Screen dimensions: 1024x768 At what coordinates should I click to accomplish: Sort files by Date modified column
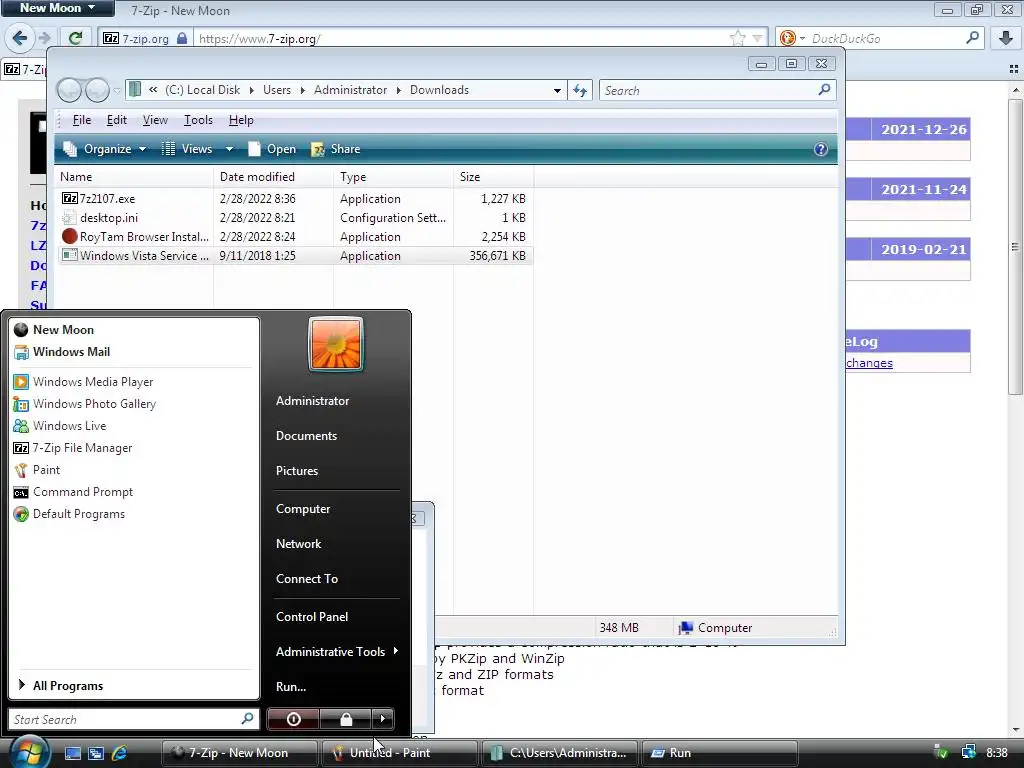(273, 177)
